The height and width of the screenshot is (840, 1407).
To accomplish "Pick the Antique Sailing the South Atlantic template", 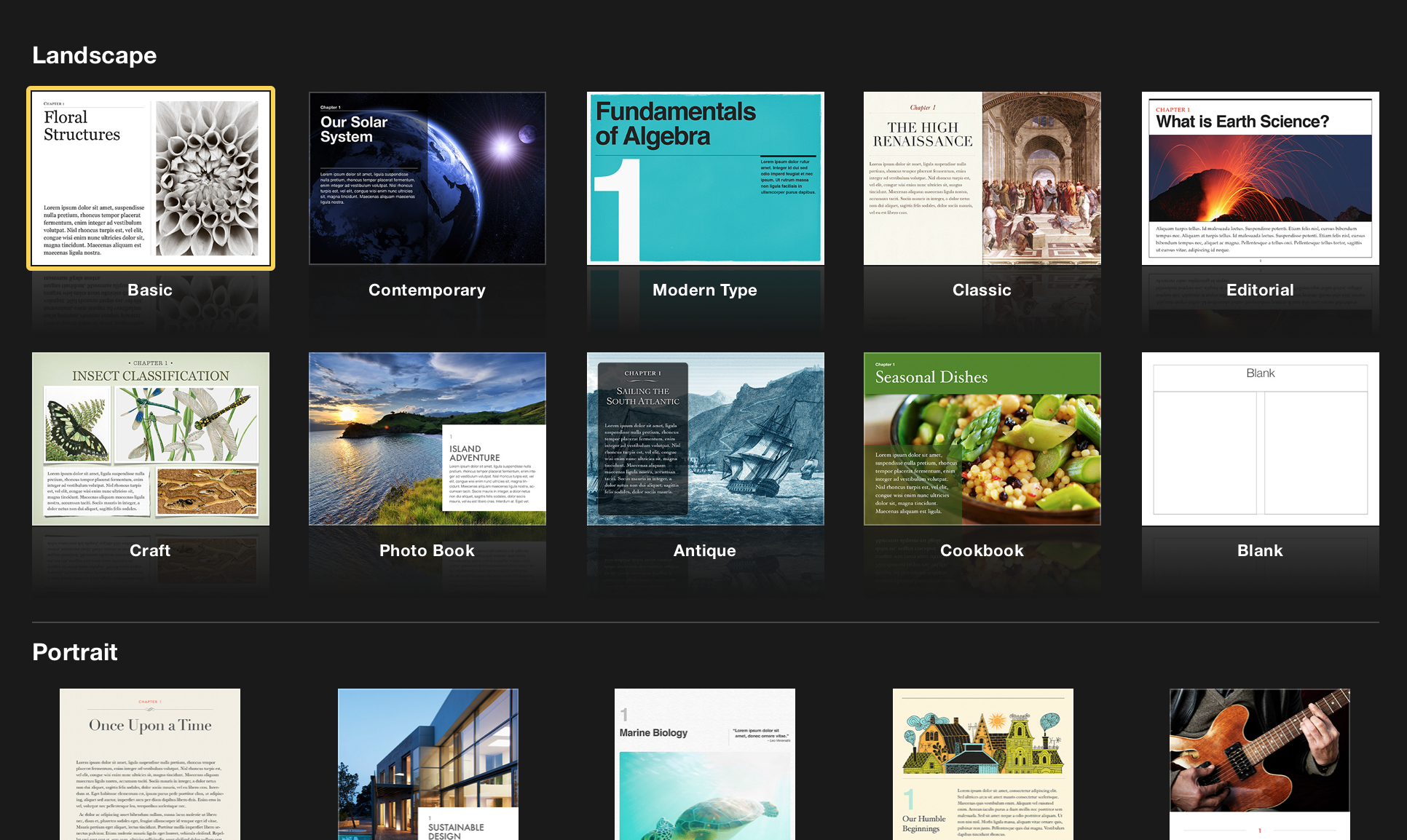I will coord(705,439).
